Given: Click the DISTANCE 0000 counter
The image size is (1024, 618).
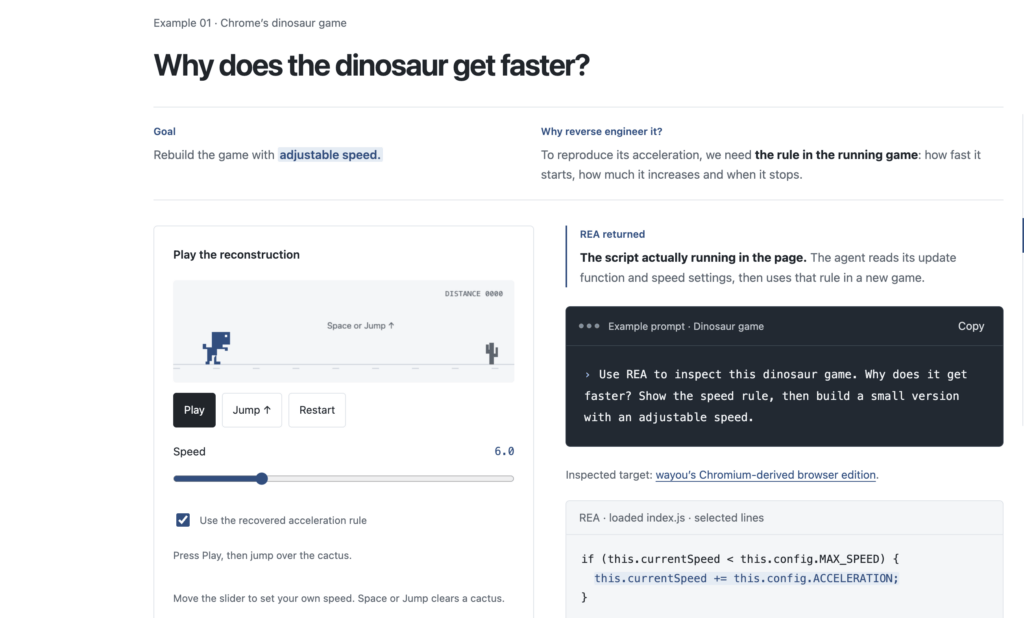Looking at the screenshot, I should [x=473, y=294].
